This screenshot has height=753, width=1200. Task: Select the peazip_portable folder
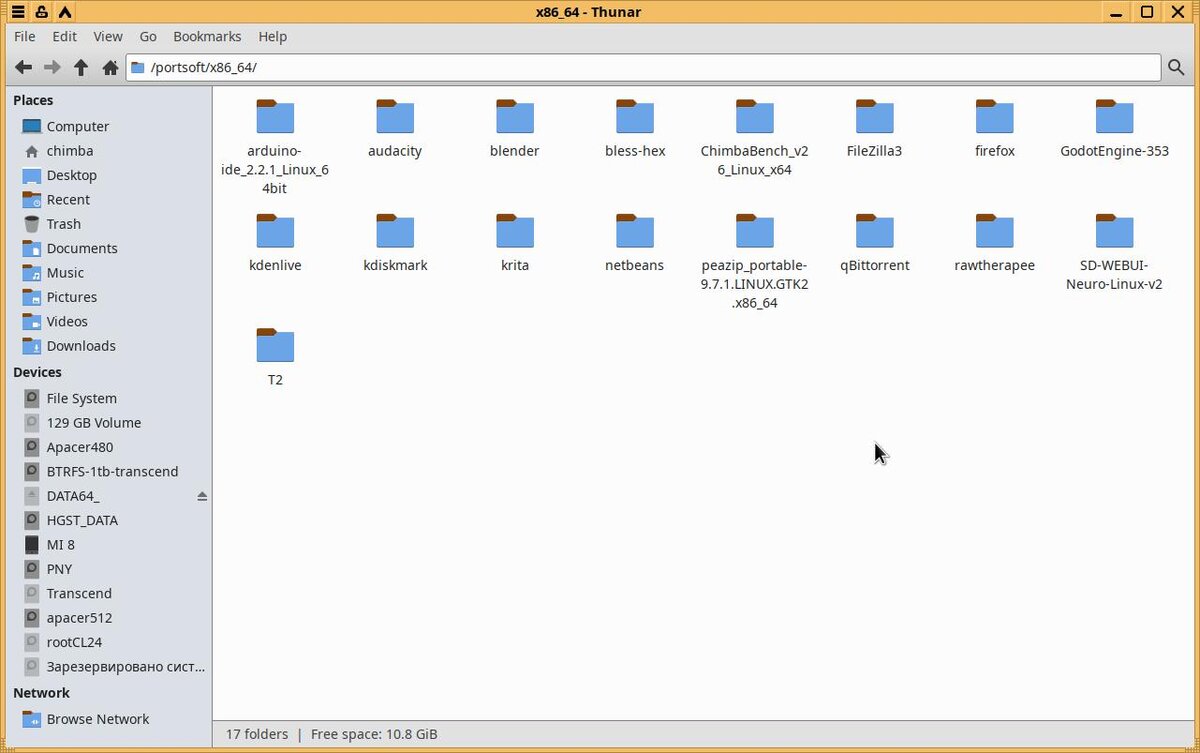click(755, 261)
